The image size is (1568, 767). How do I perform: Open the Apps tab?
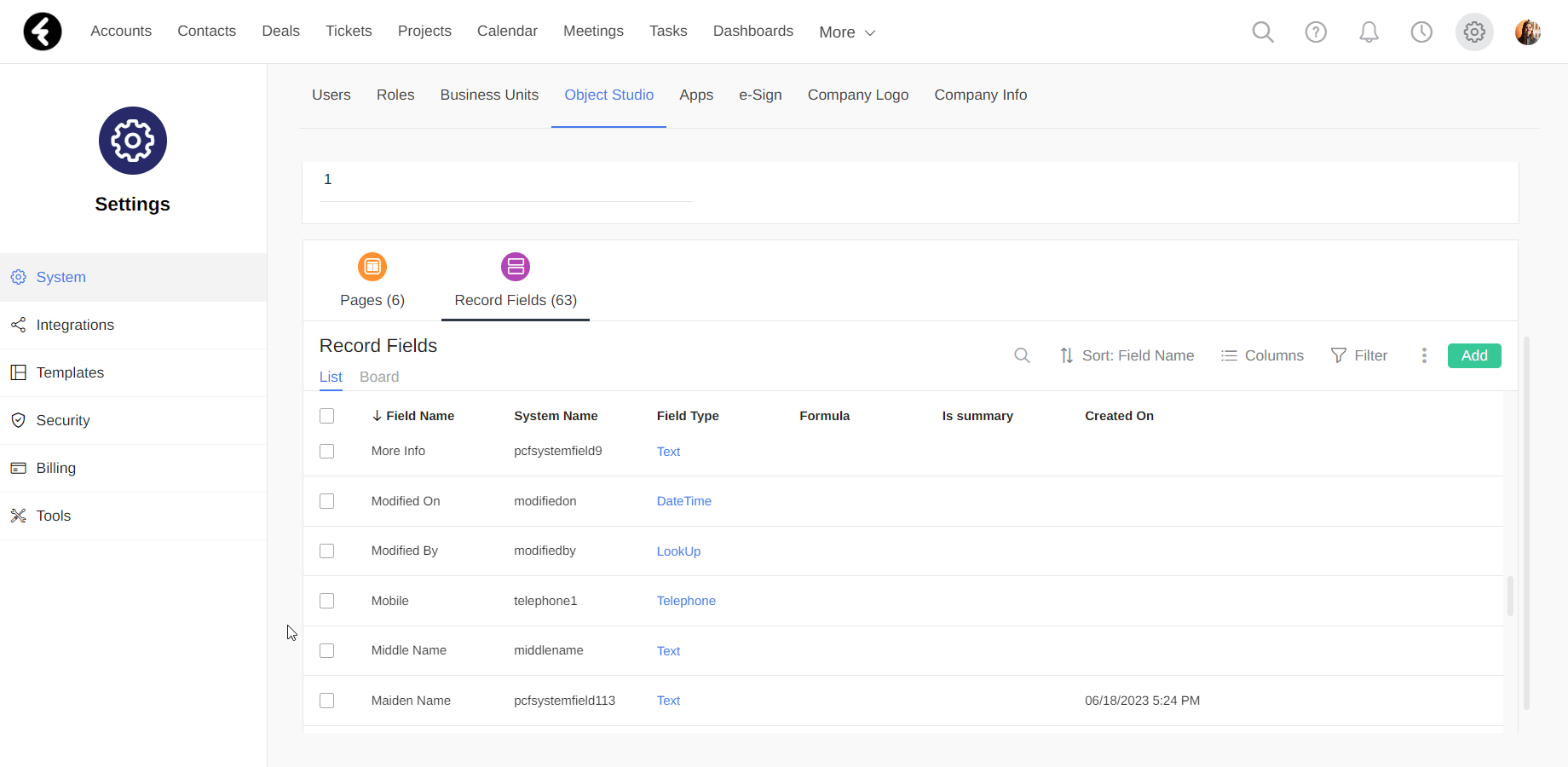point(696,95)
